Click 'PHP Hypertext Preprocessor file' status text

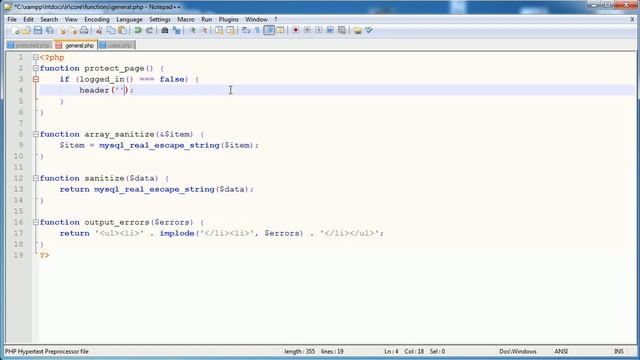[47, 351]
